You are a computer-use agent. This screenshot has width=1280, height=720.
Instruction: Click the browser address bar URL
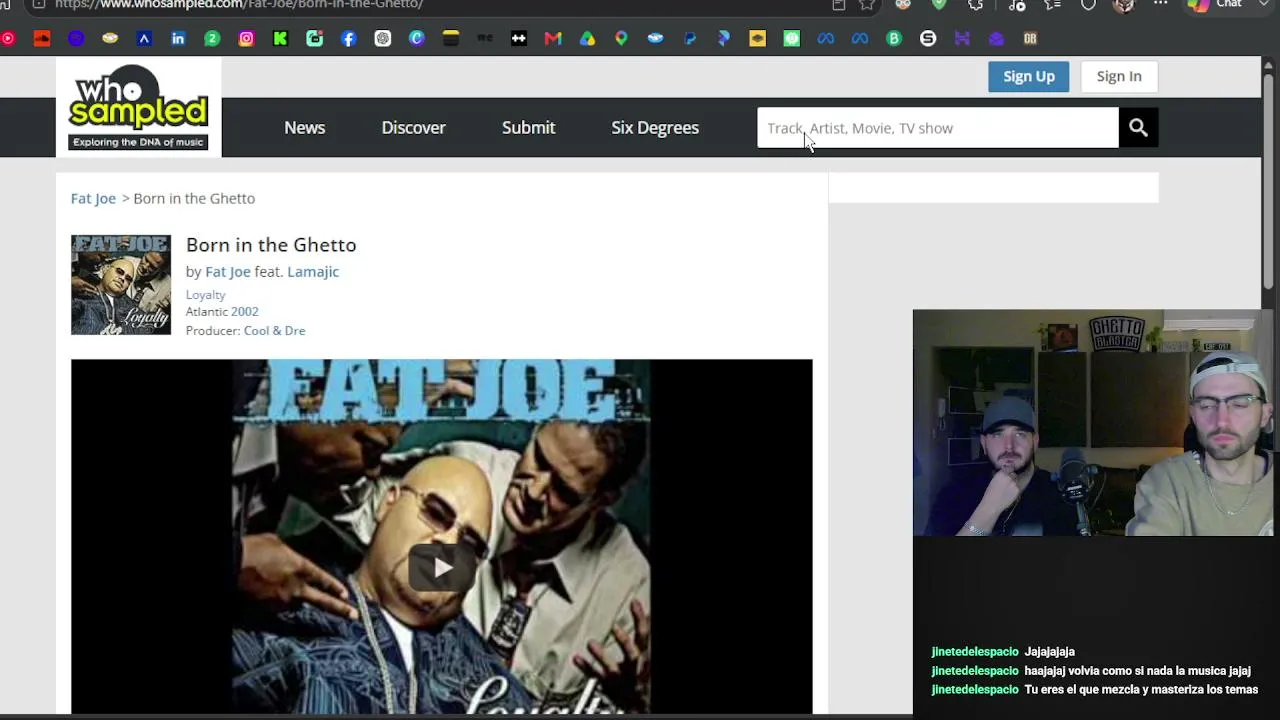(240, 4)
